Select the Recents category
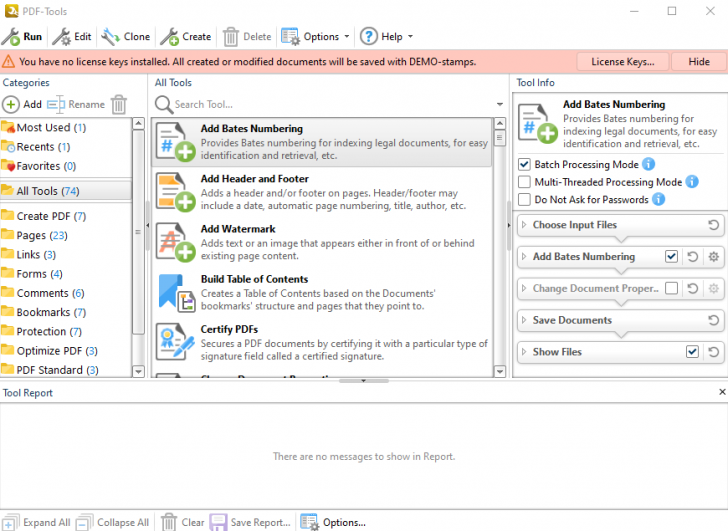Screen dimensions: 728x531 point(66,147)
